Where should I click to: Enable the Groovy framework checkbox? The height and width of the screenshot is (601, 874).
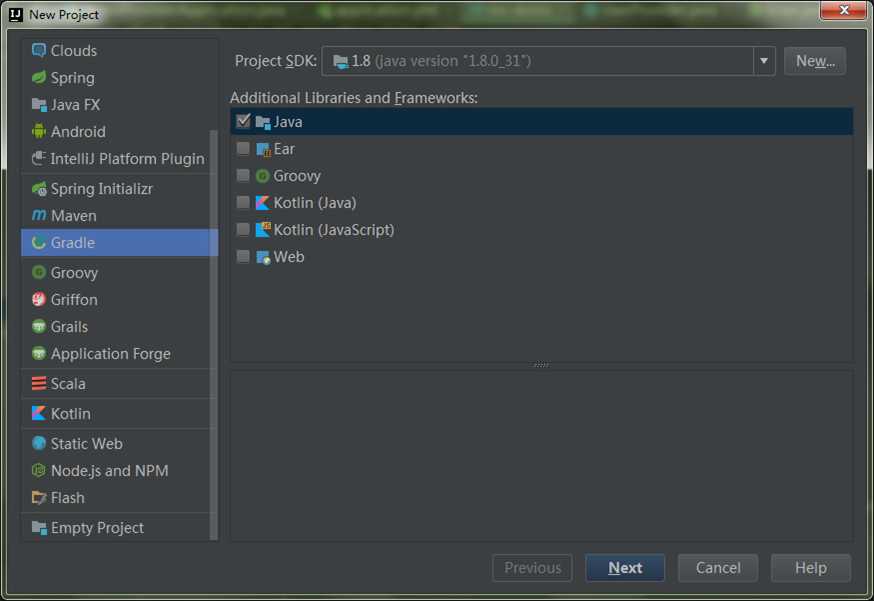pos(243,176)
